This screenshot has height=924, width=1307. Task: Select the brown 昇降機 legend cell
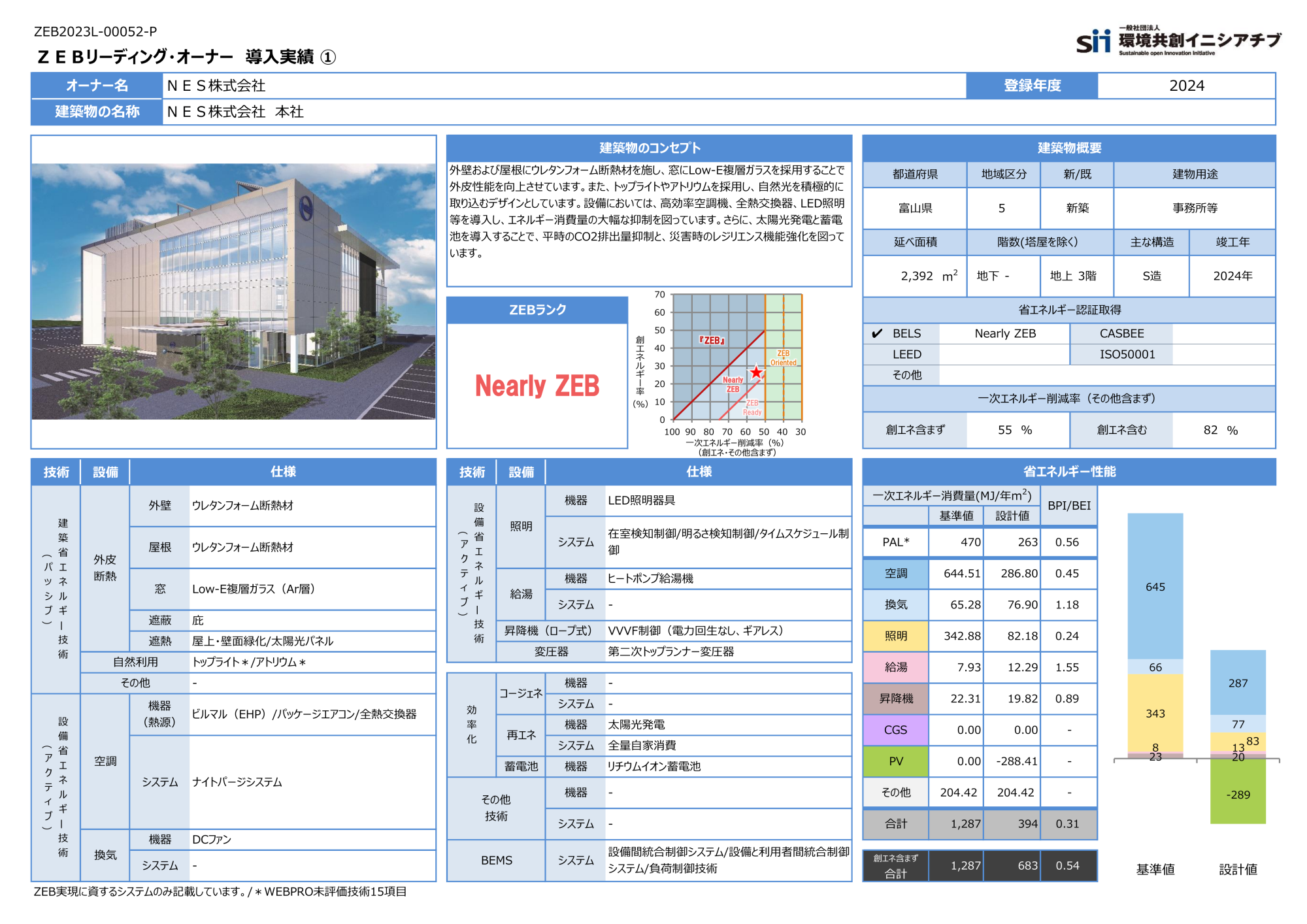point(895,699)
